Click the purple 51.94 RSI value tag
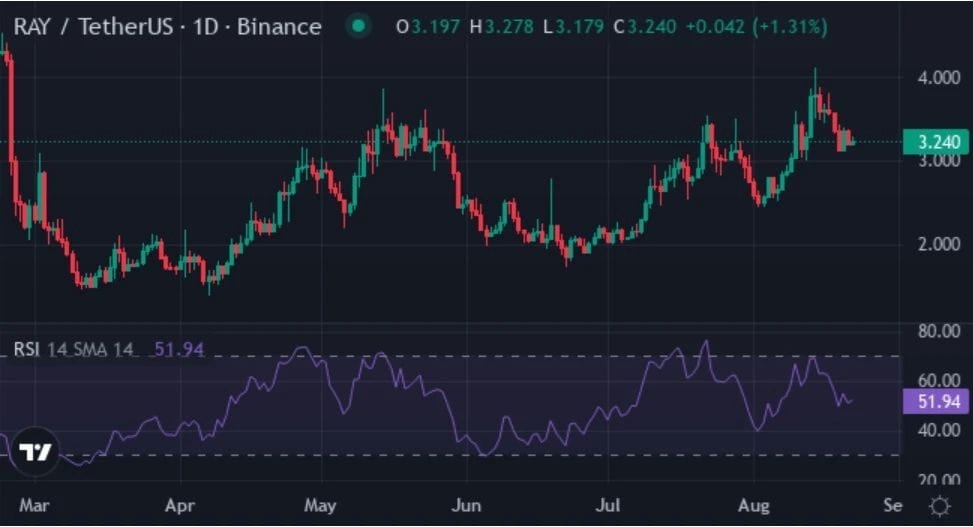The height and width of the screenshot is (527, 973). 936,402
